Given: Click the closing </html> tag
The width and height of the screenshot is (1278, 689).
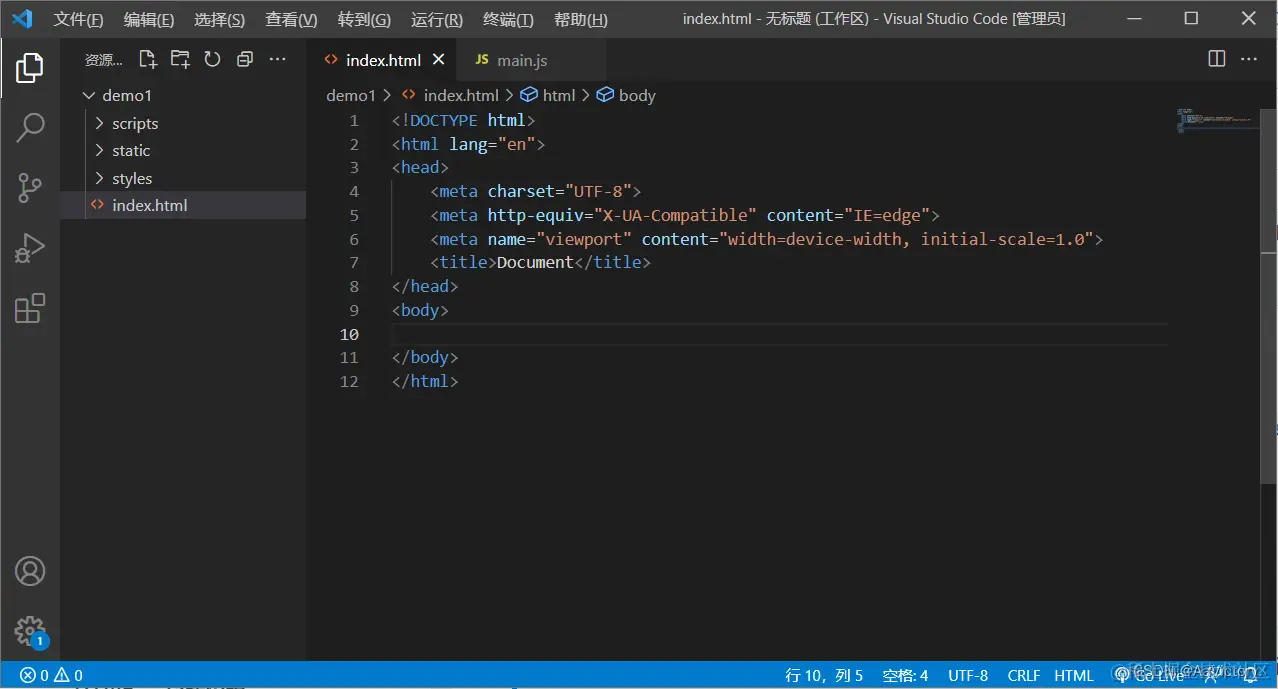Looking at the screenshot, I should click(x=425, y=381).
